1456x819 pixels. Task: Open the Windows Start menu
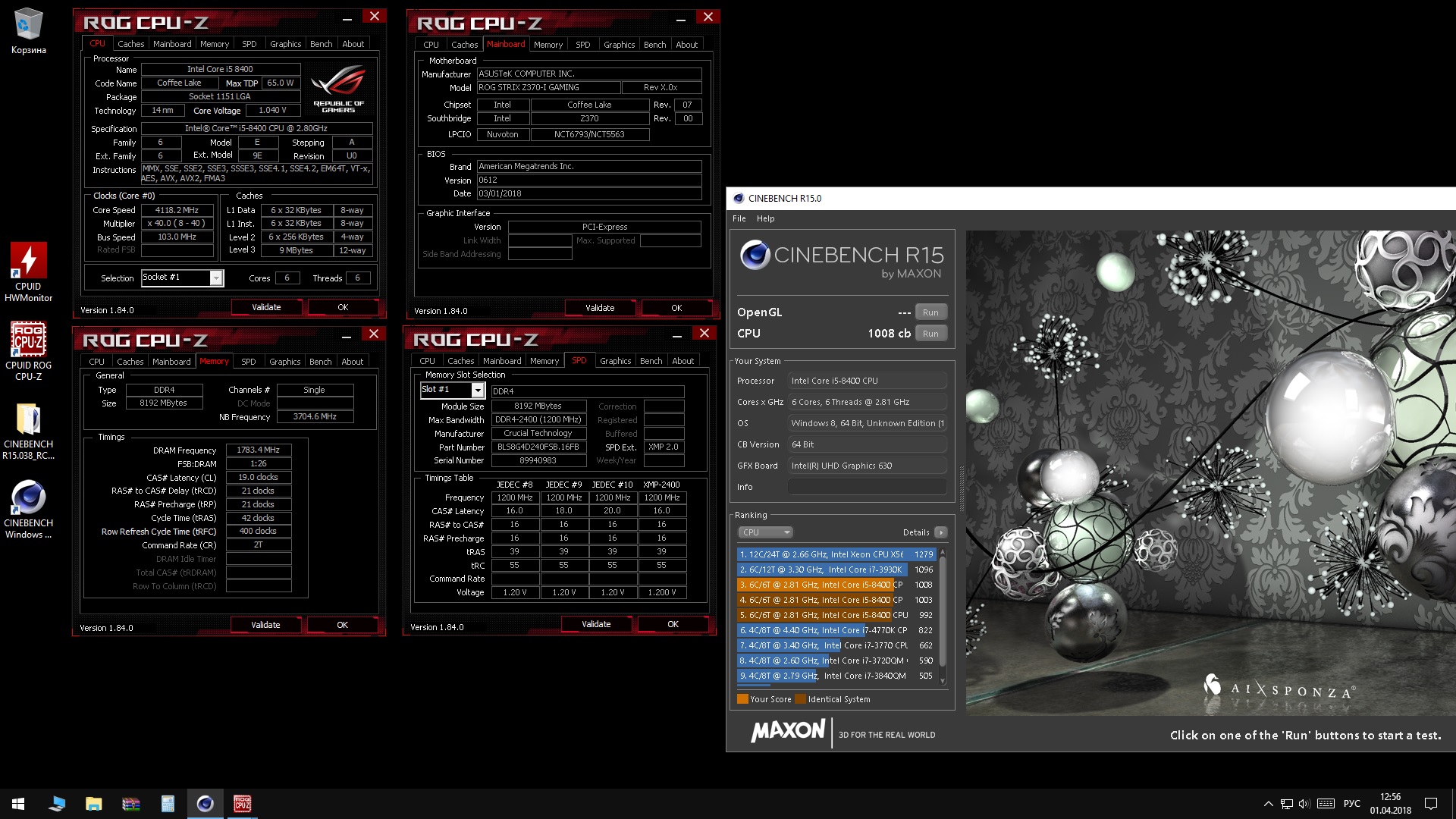(18, 804)
